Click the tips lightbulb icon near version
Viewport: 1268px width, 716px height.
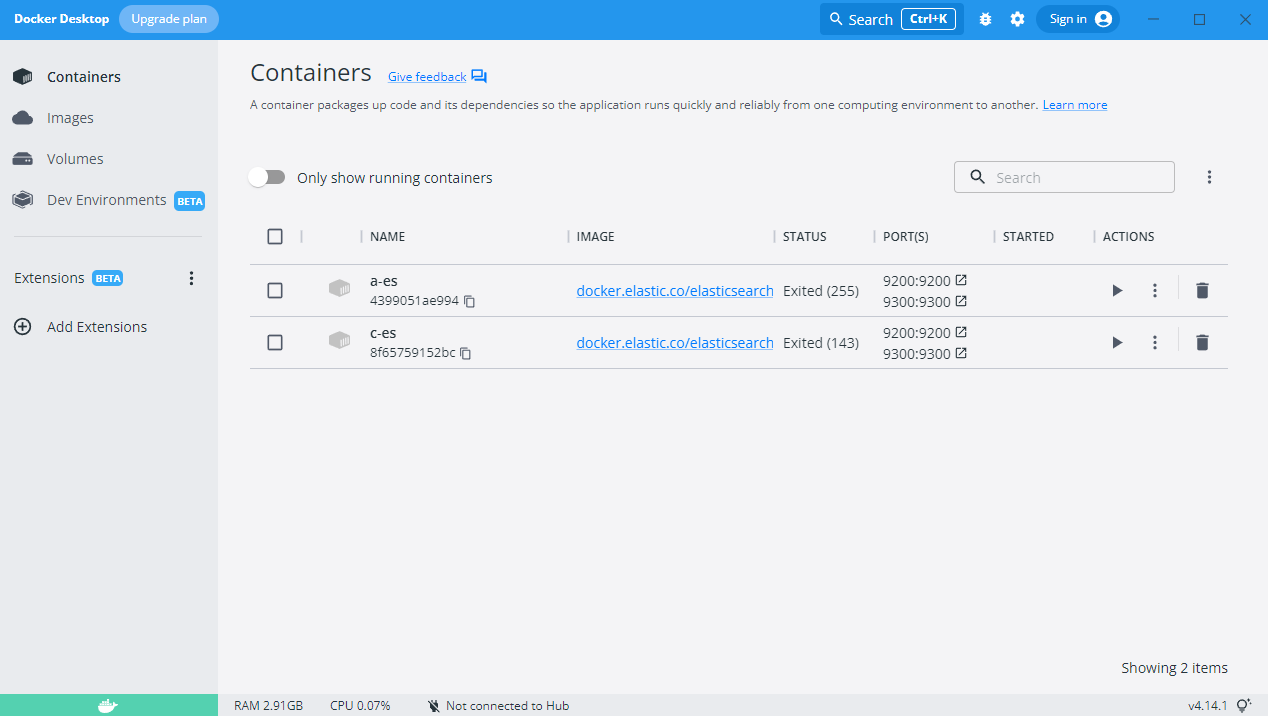(x=1245, y=705)
